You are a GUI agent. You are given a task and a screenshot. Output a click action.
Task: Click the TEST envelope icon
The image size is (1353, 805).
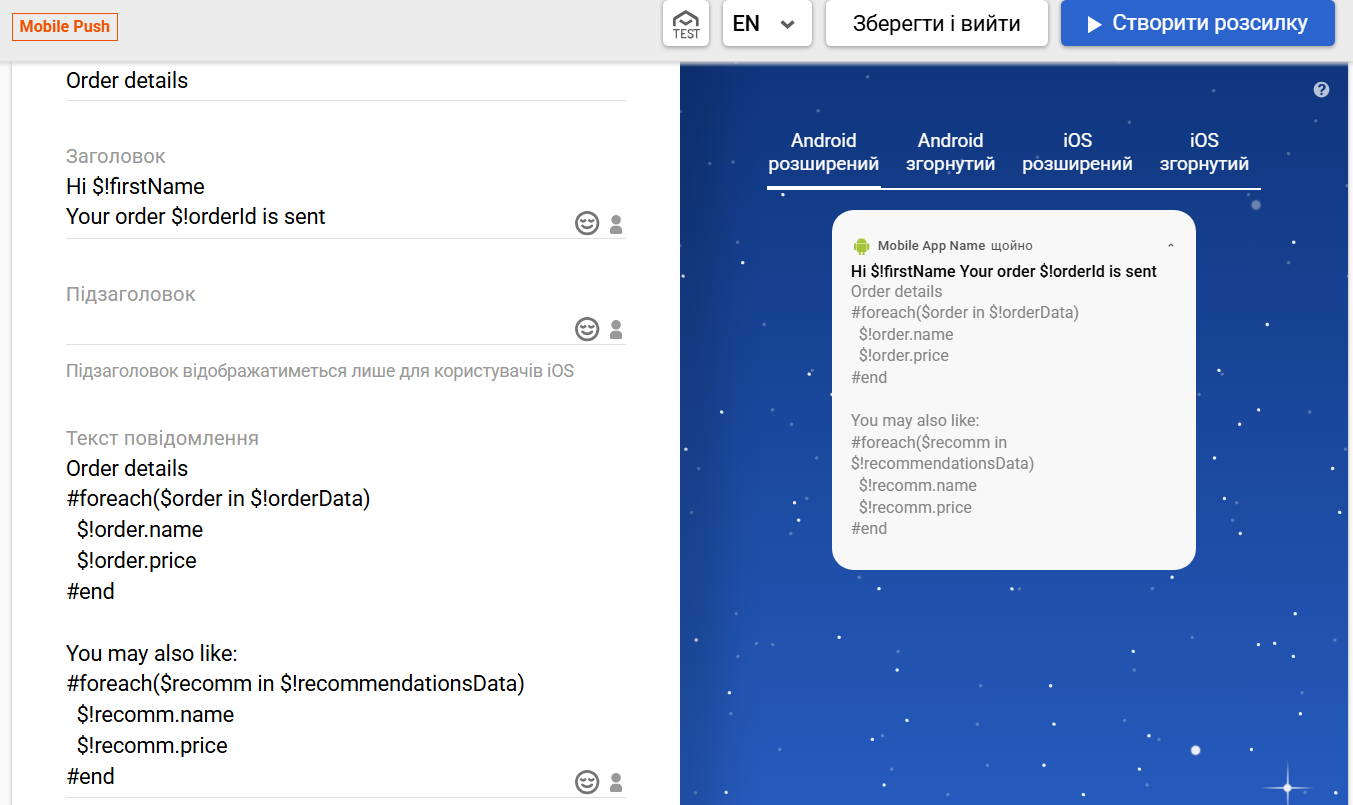pyautogui.click(x=686, y=23)
